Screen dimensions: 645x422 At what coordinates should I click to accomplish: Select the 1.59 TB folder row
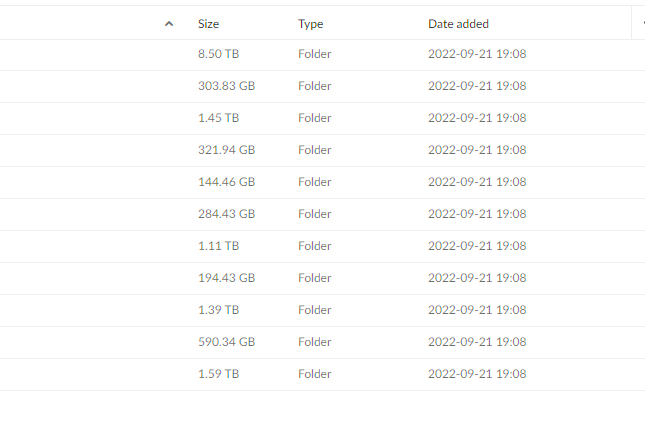point(218,374)
